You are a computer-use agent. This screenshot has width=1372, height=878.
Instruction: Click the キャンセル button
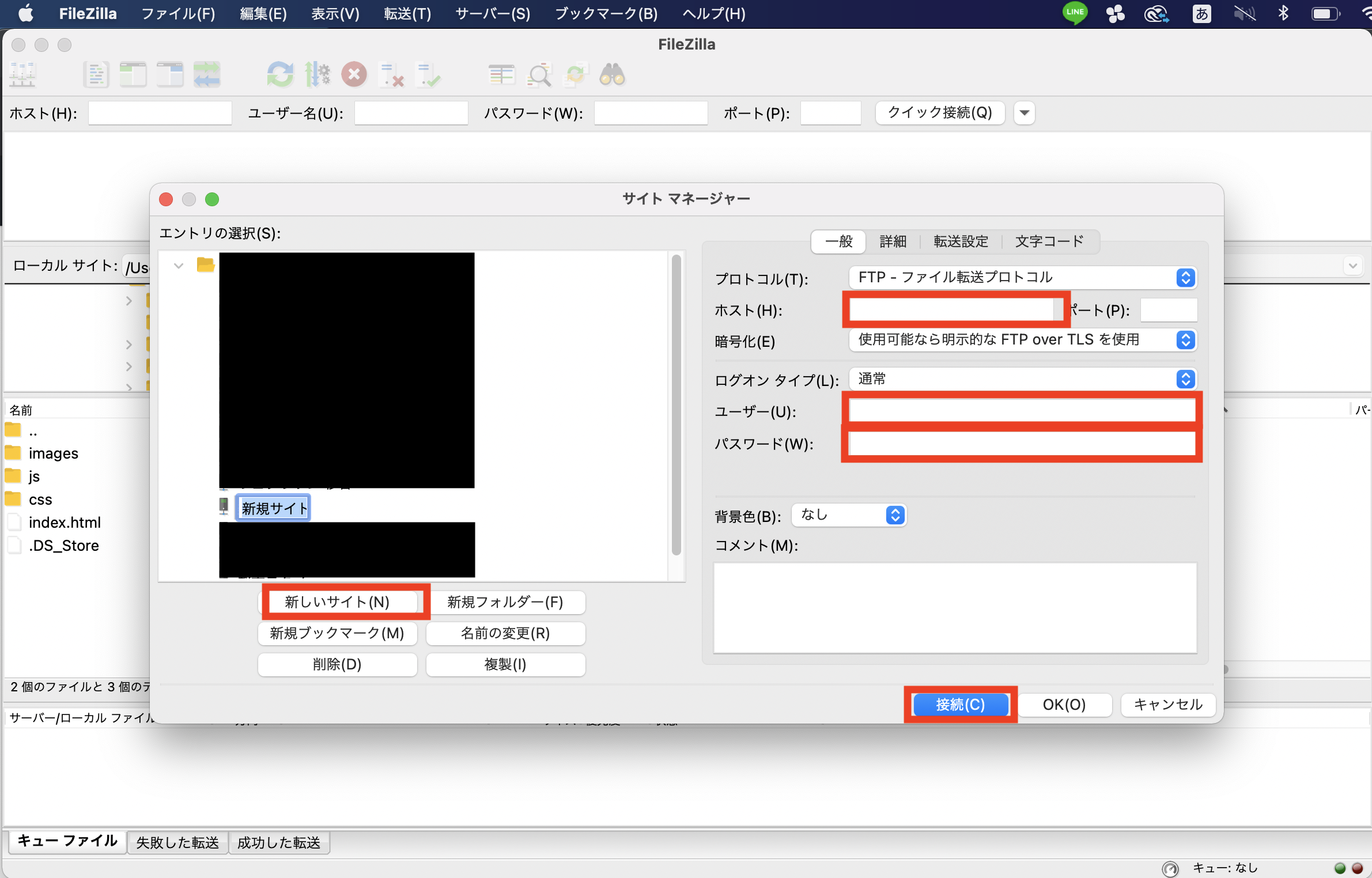click(1168, 704)
